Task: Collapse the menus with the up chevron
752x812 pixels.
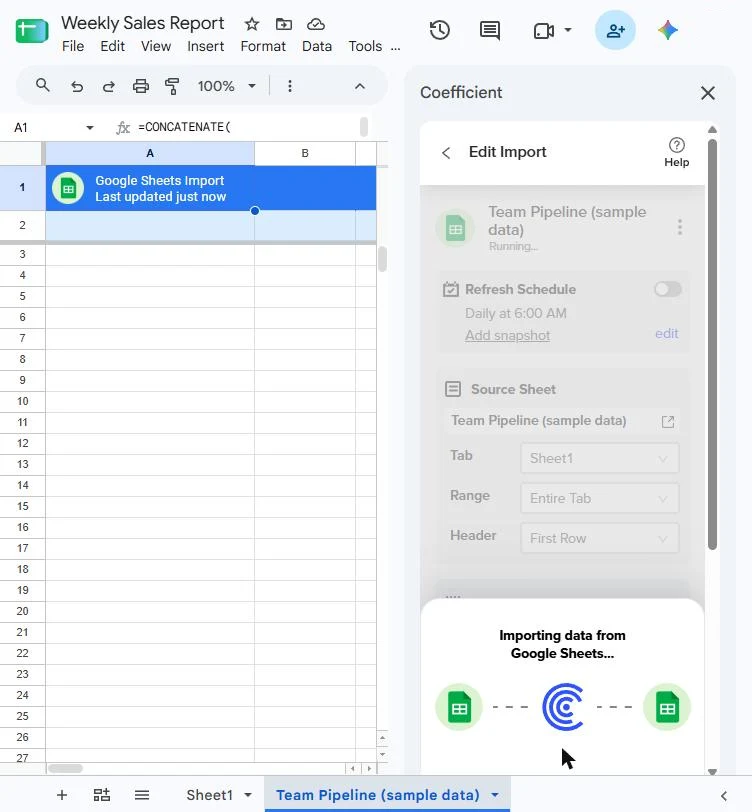Action: coord(359,86)
